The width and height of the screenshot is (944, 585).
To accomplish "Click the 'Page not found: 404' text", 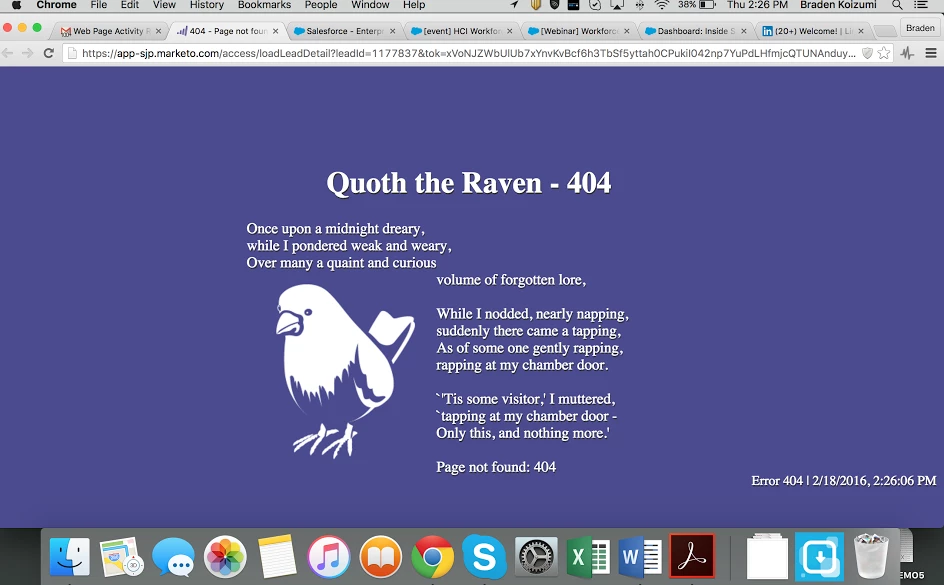I will point(496,467).
